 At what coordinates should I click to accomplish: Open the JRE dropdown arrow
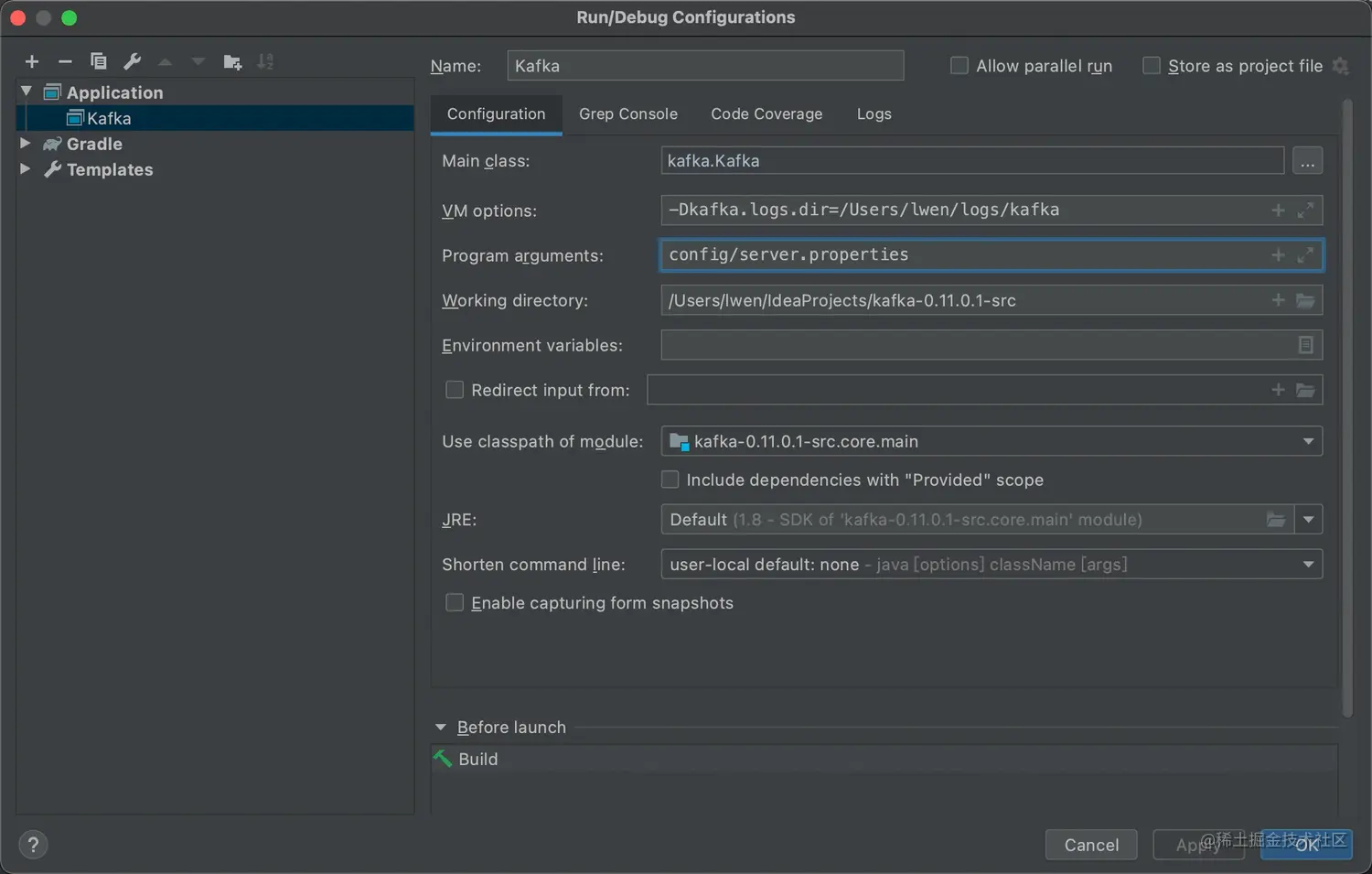click(x=1309, y=520)
